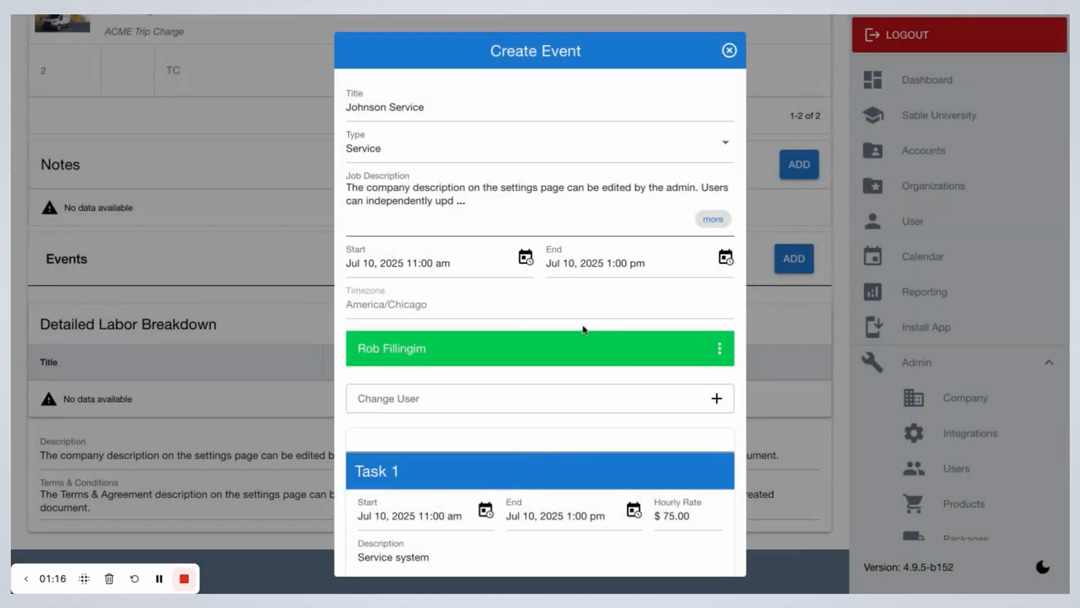Toggle dark mode moon icon
The height and width of the screenshot is (608, 1080).
(x=1042, y=567)
